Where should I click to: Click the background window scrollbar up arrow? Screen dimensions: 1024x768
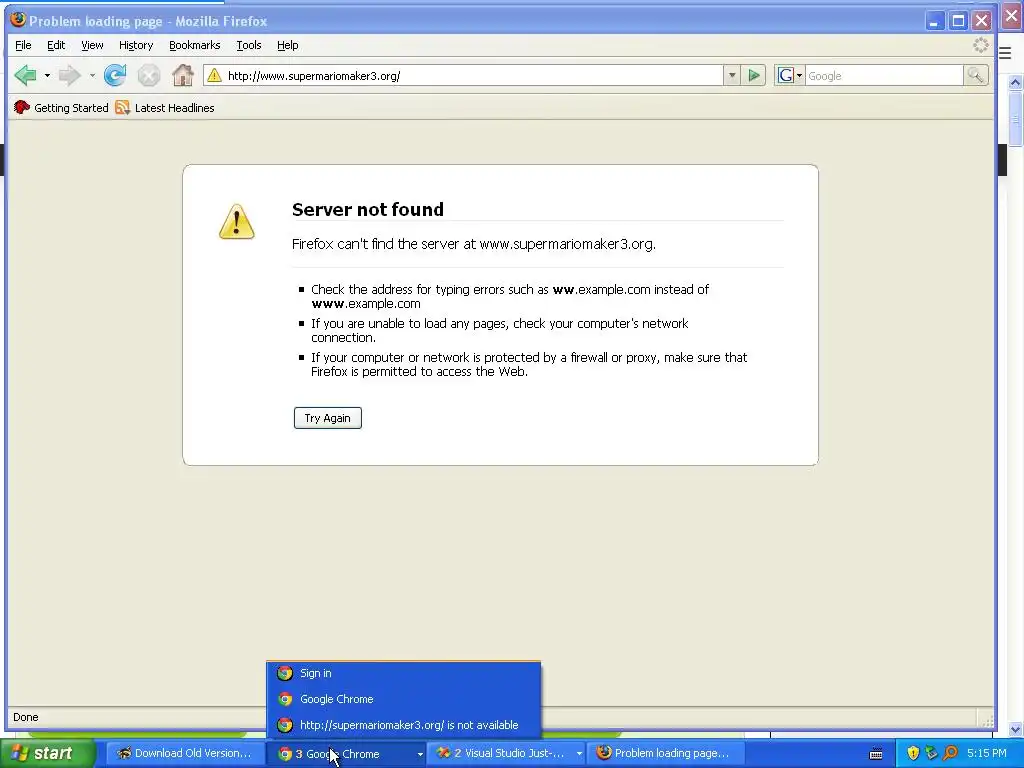[x=1016, y=83]
